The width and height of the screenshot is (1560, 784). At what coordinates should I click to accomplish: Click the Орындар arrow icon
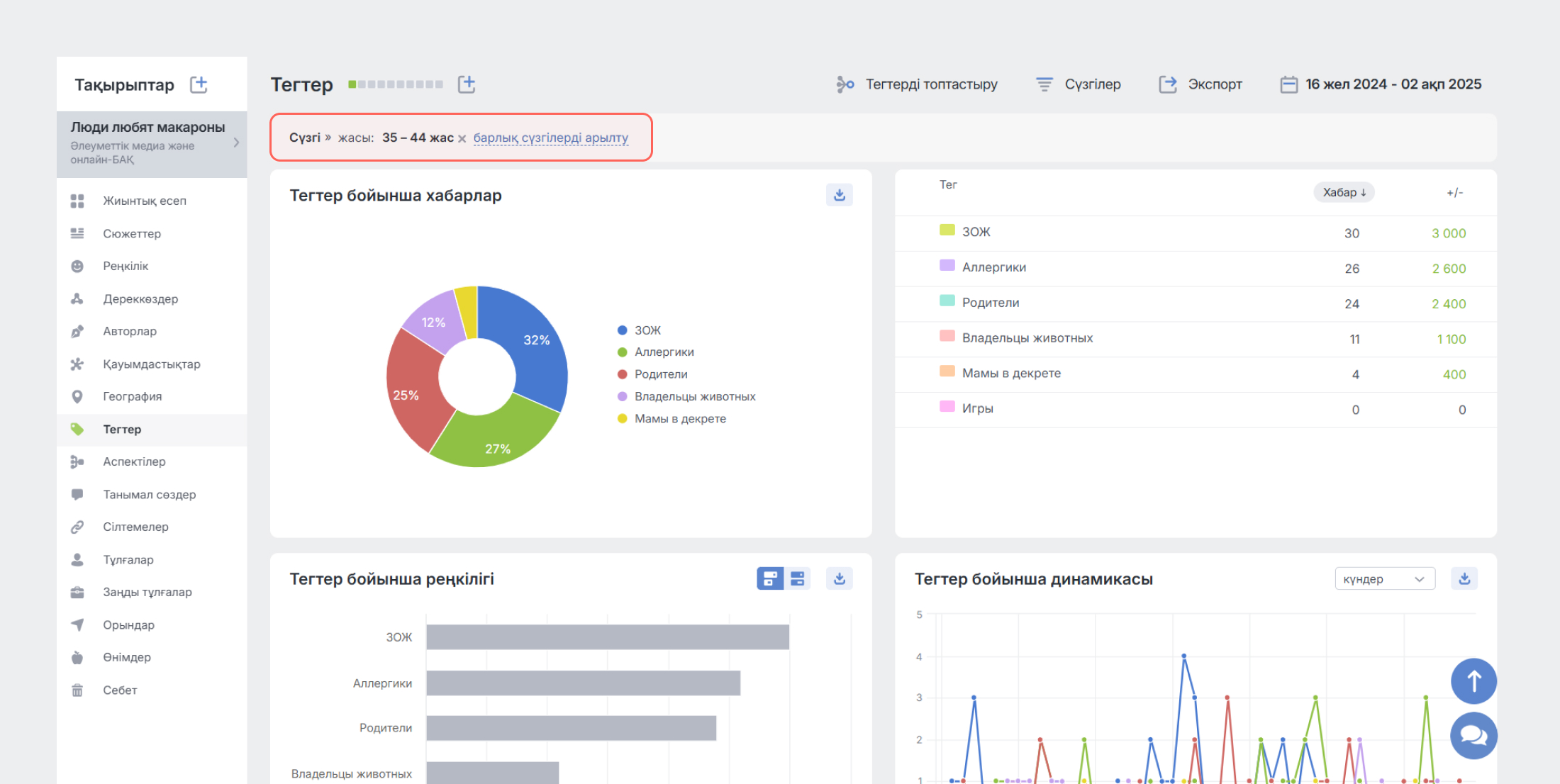coord(77,625)
